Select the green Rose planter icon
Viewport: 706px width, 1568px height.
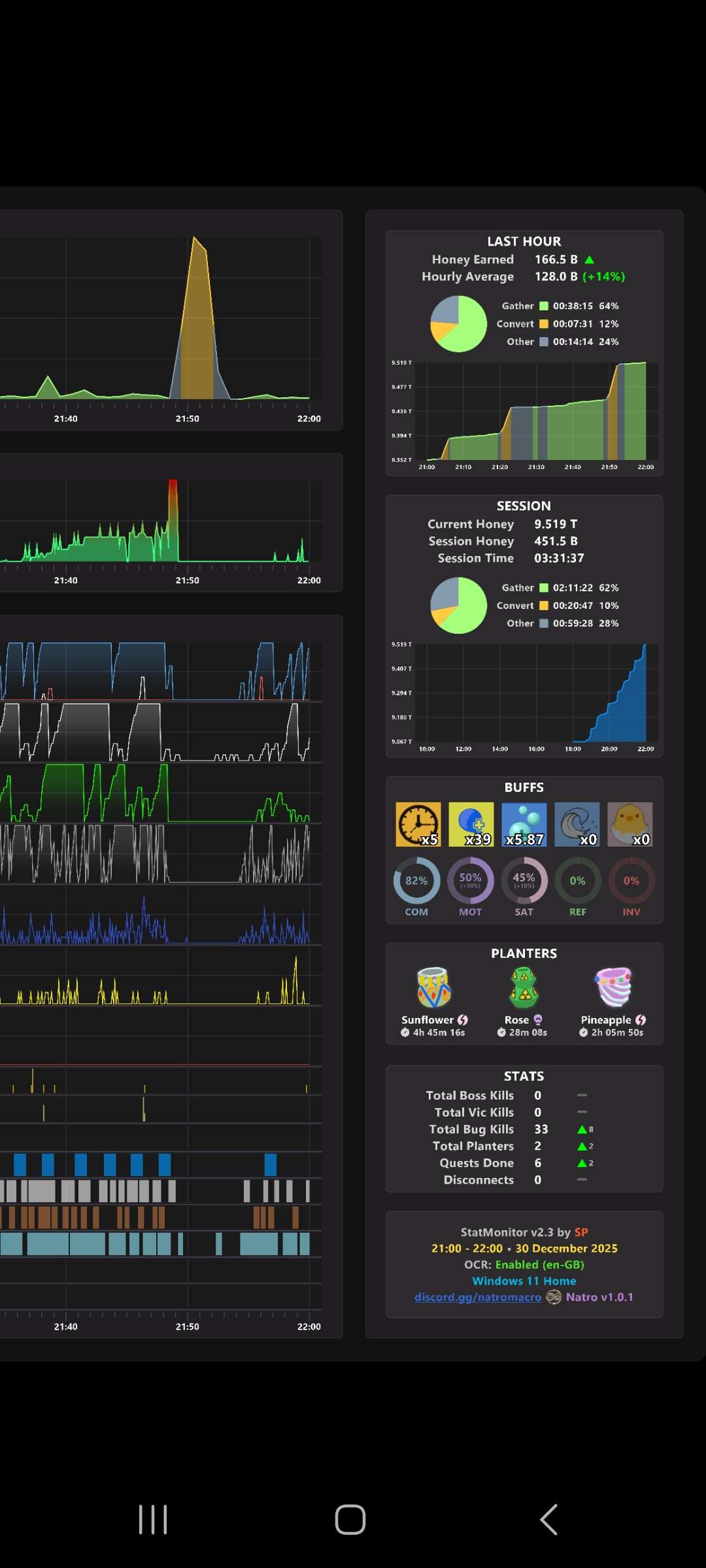(524, 987)
